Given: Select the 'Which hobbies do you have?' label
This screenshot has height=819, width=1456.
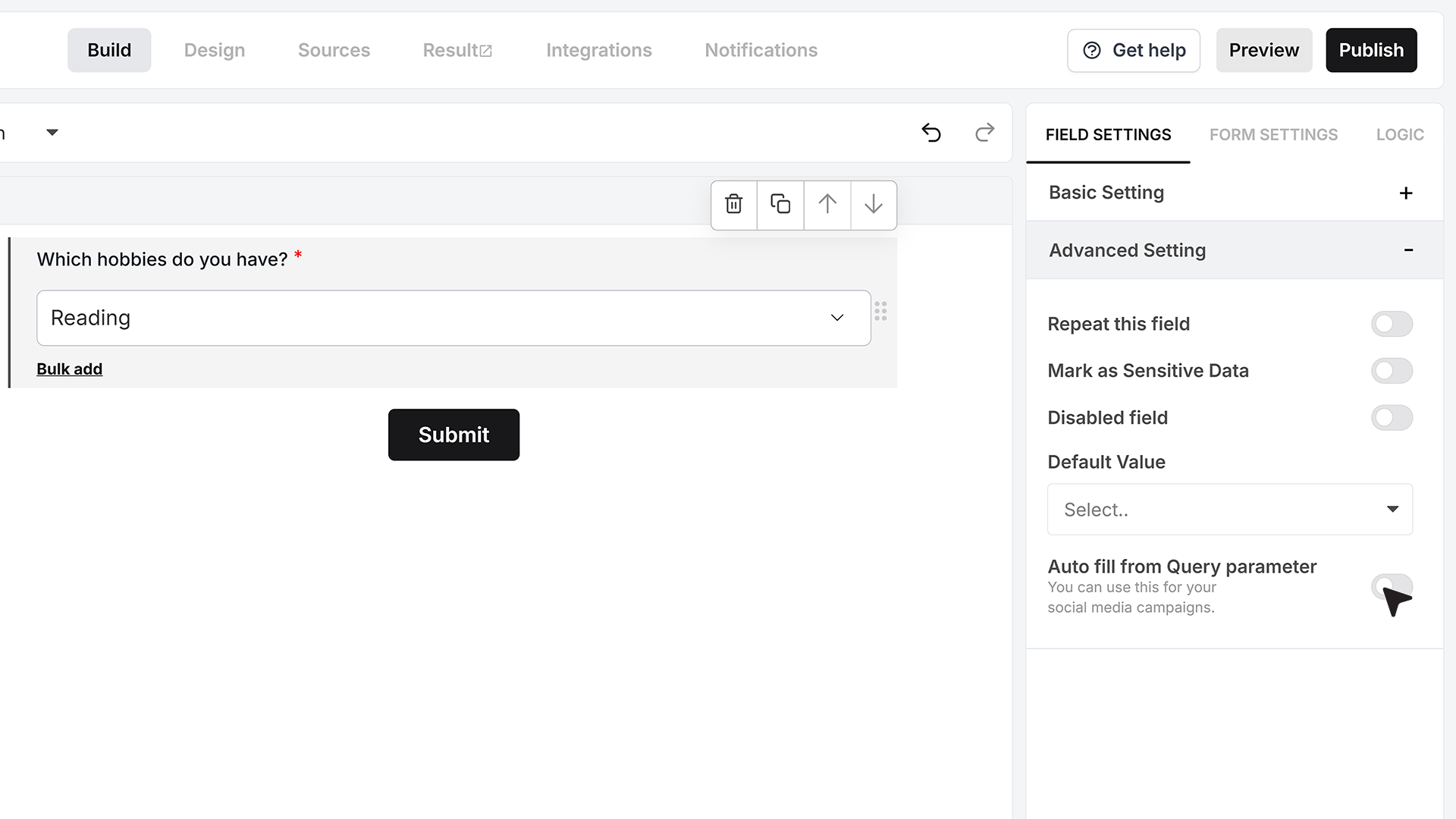Looking at the screenshot, I should [x=162, y=259].
